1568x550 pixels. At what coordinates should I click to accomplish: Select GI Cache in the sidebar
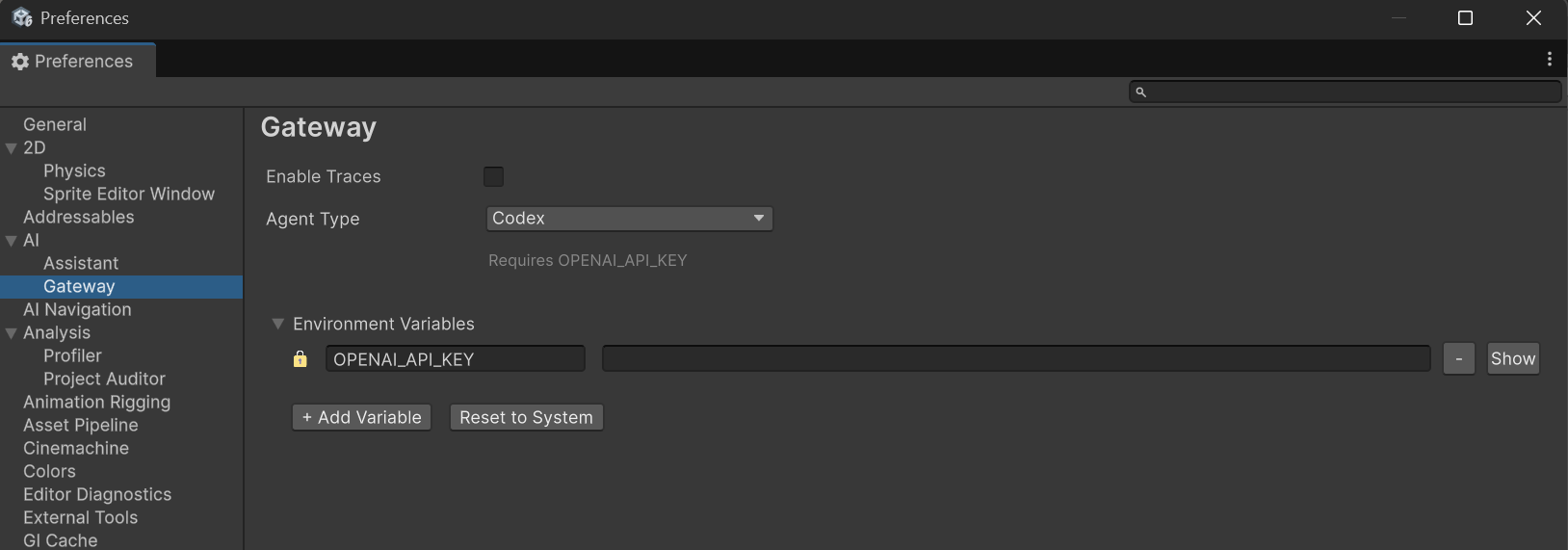click(61, 540)
